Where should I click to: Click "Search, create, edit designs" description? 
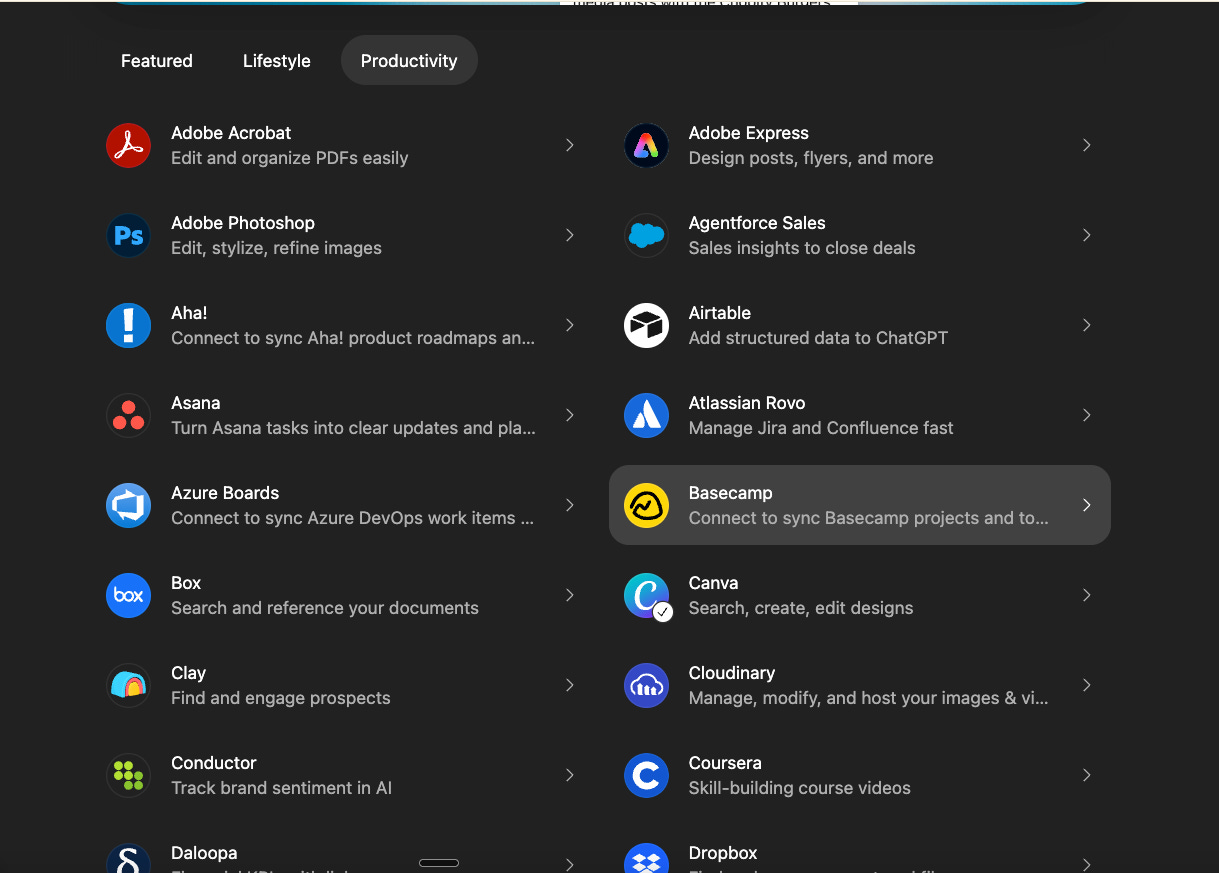click(x=801, y=608)
